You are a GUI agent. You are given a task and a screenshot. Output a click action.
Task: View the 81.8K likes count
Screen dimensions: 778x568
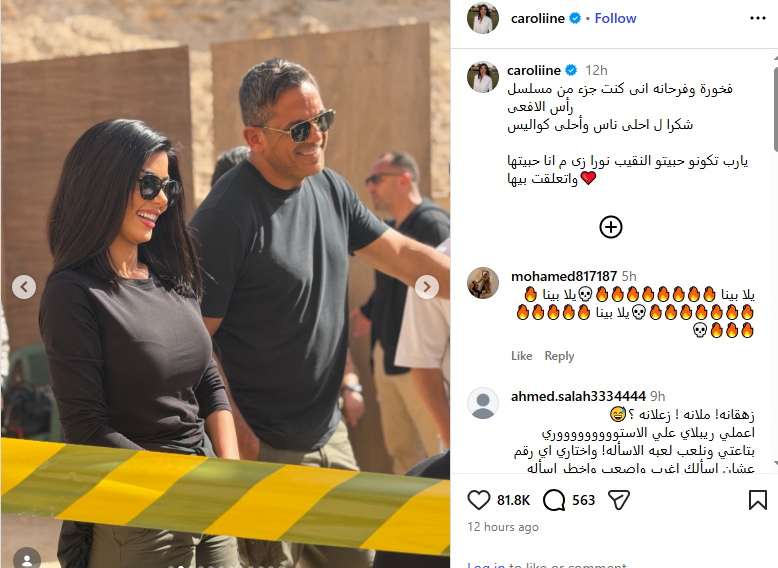click(x=514, y=500)
